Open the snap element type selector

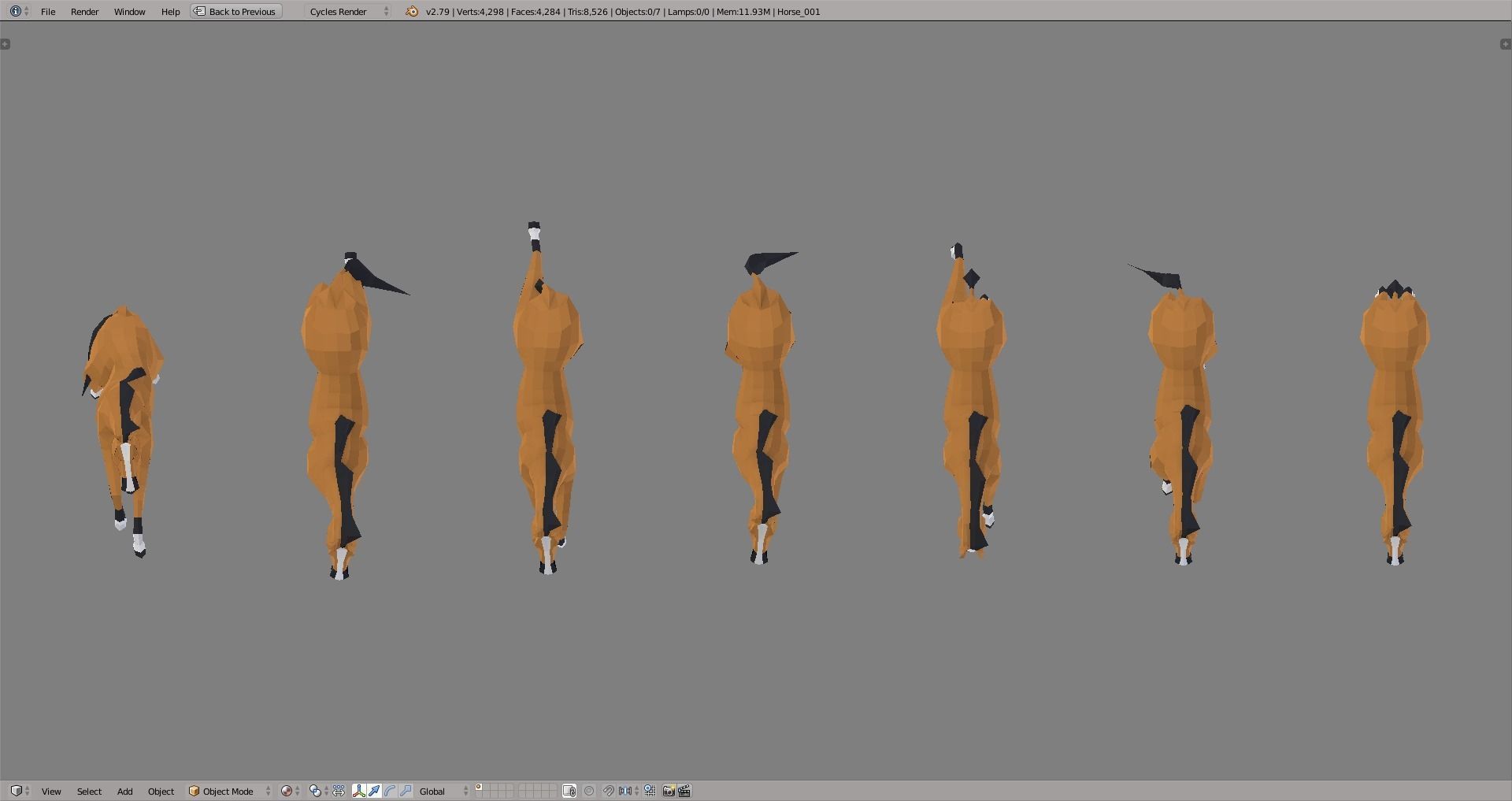628,792
